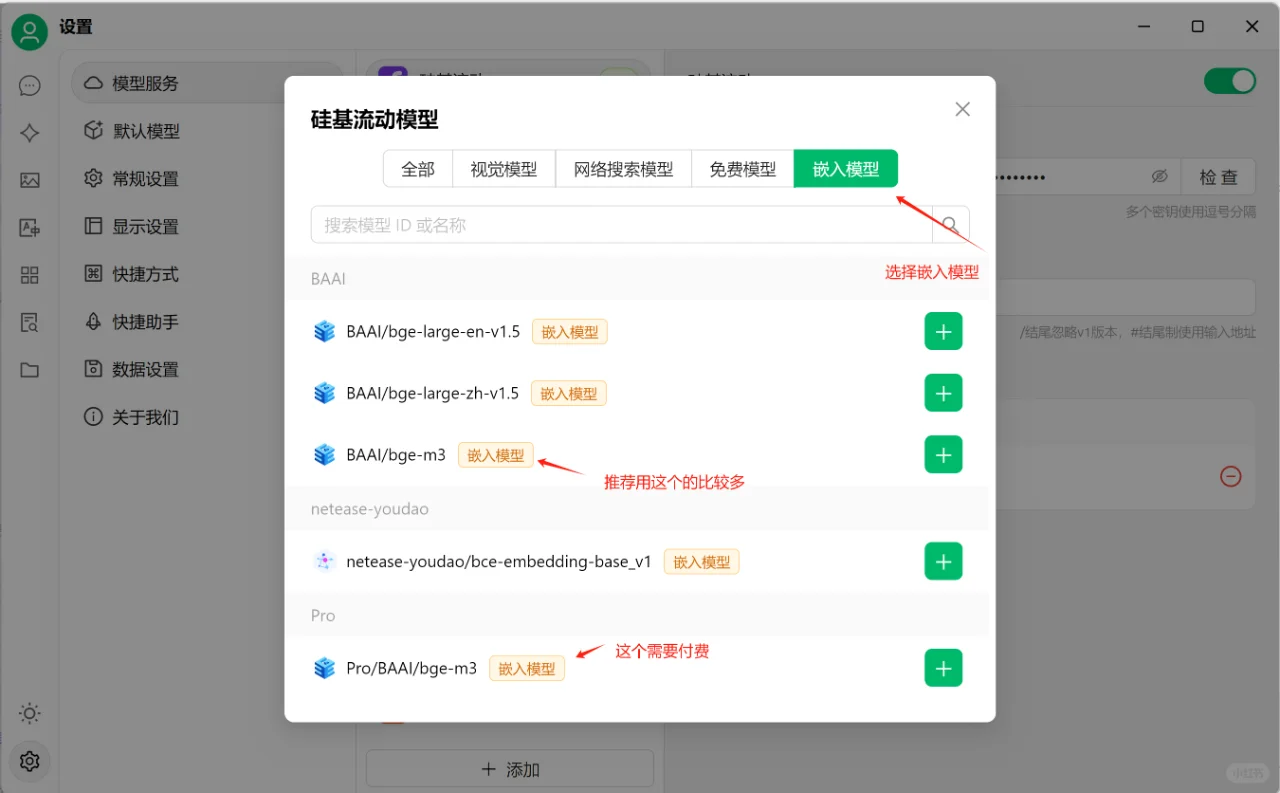Screen dimensions: 1280x793
Task: Switch between light and dark theme
Action: point(29,713)
